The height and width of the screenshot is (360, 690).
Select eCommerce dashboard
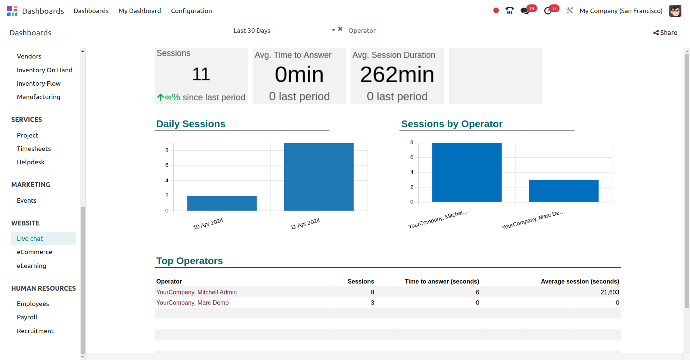pos(34,252)
